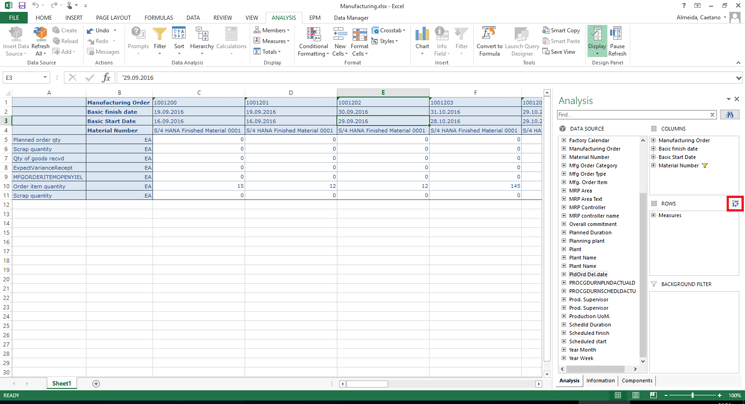Click the highlighted swap axes icon beside Rows

pos(735,204)
